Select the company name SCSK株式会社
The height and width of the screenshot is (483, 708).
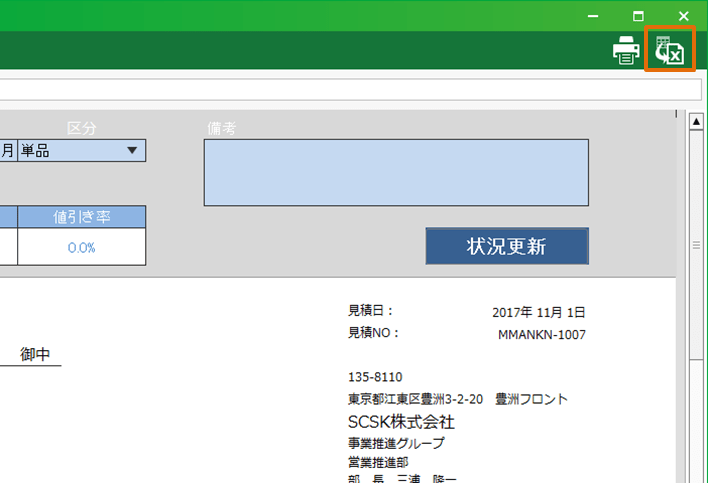(x=400, y=421)
